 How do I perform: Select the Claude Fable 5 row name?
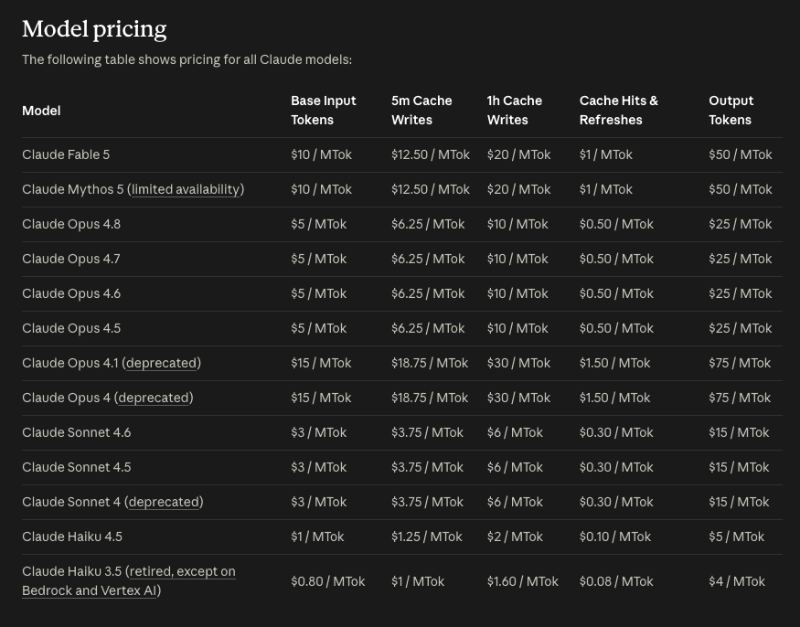[66, 155]
